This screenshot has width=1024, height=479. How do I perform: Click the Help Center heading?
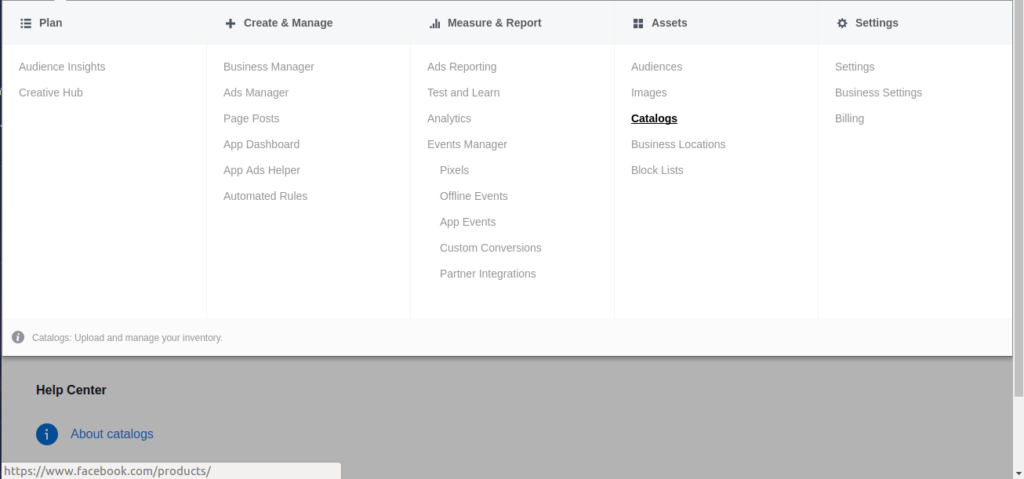(71, 390)
